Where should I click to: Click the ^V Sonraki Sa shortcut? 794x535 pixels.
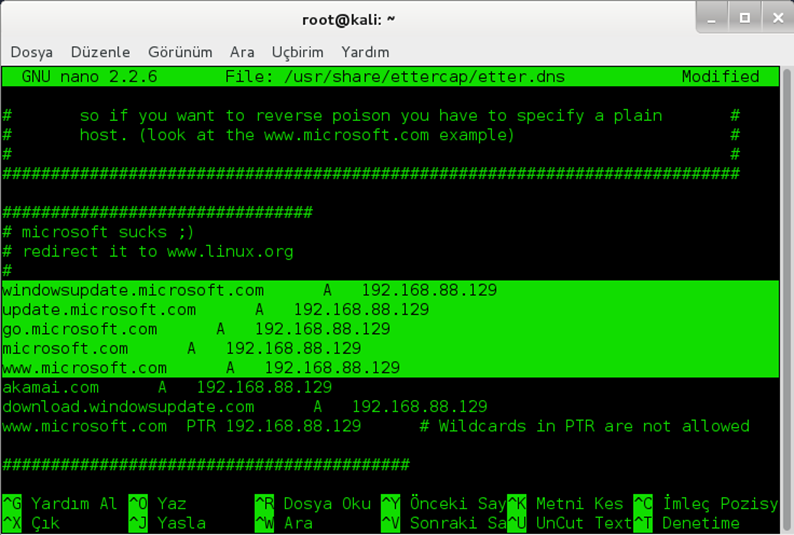[x=444, y=523]
